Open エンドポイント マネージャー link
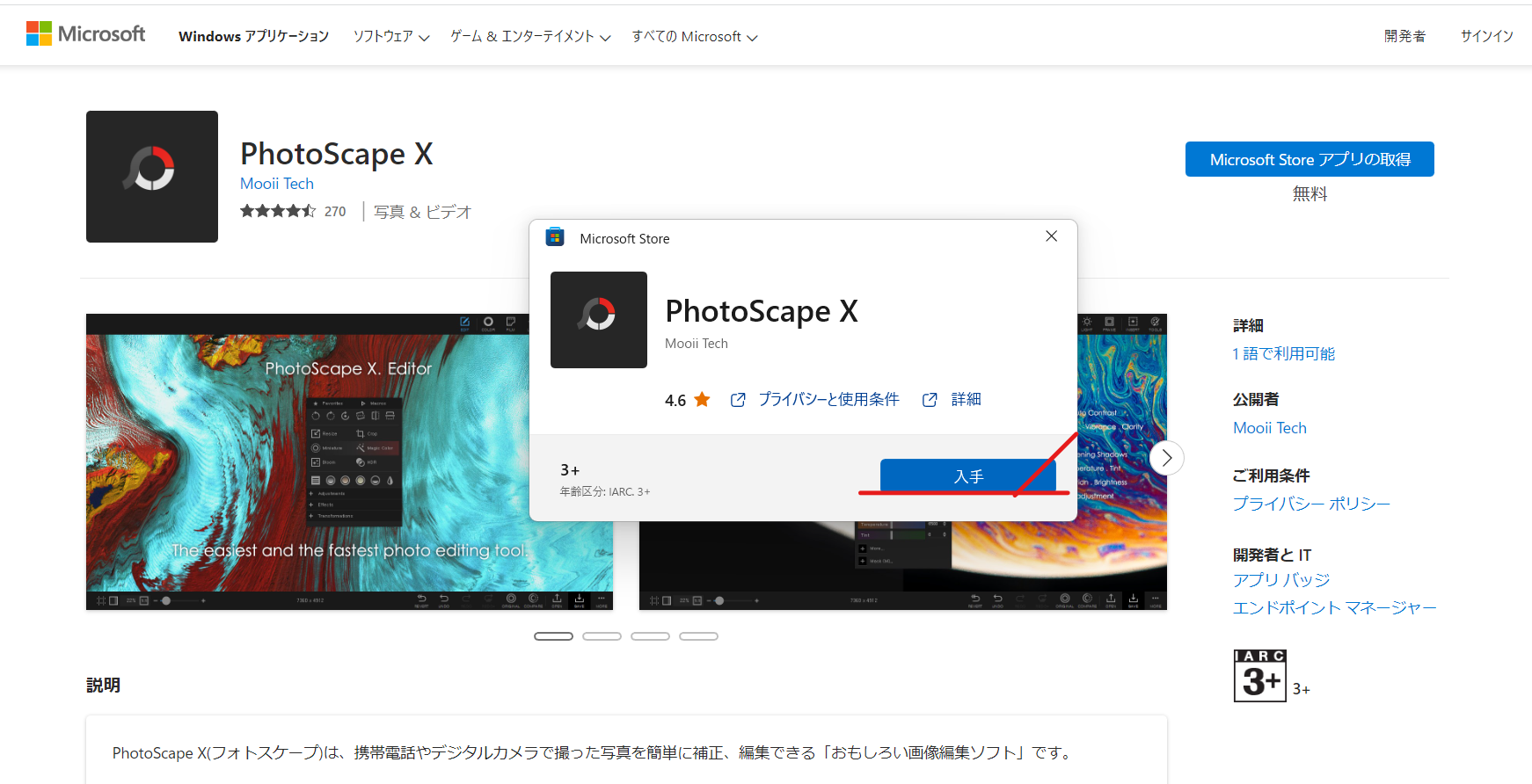 tap(1334, 608)
